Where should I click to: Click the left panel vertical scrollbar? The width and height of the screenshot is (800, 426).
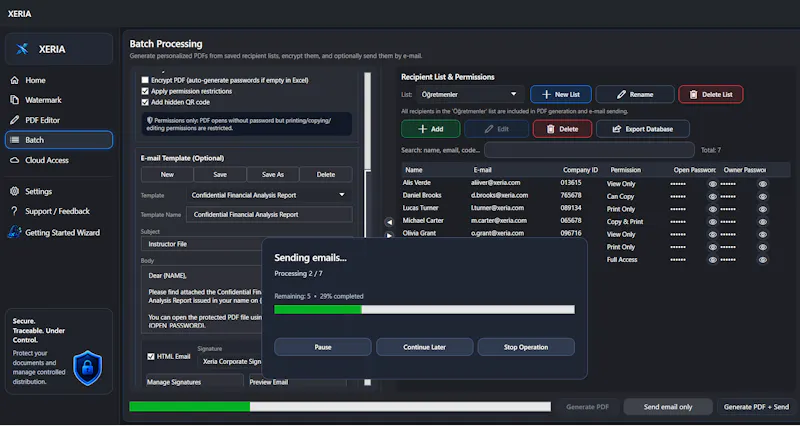[367, 122]
